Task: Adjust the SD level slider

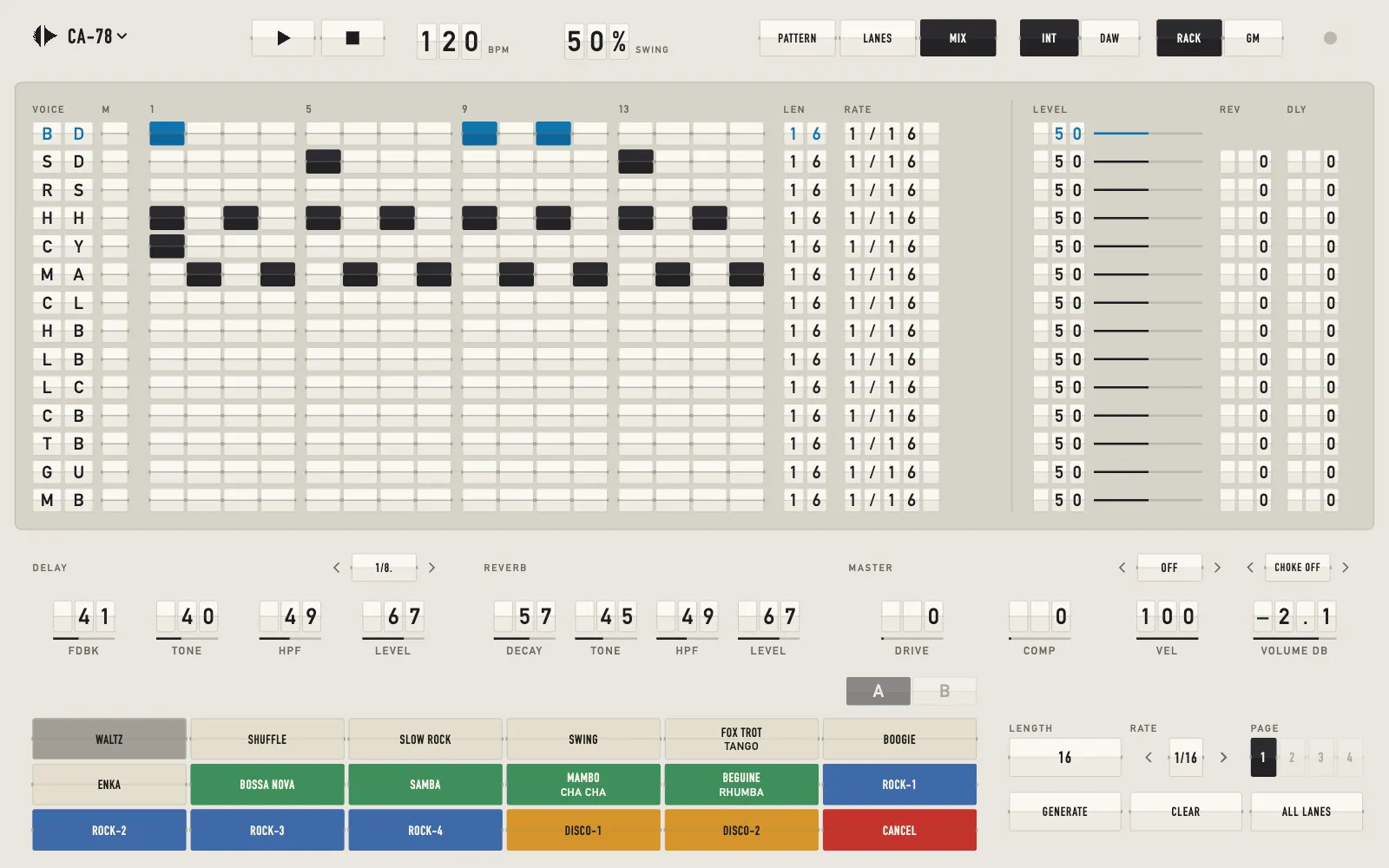Action: pyautogui.click(x=1148, y=161)
